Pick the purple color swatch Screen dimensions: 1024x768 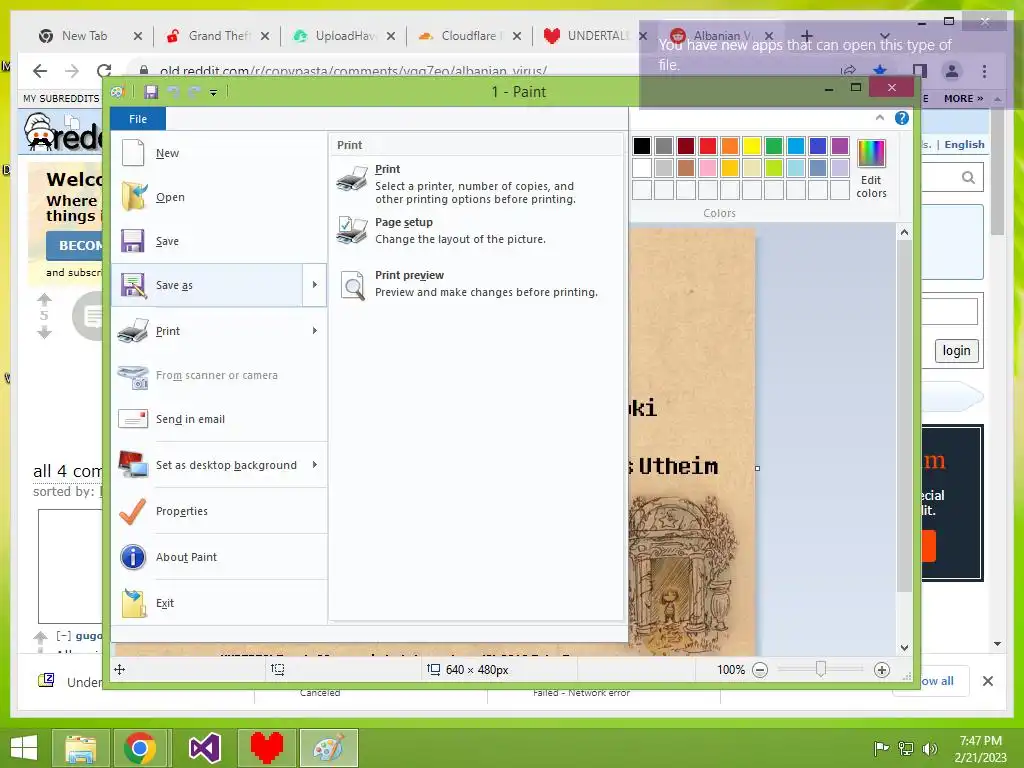(840, 146)
